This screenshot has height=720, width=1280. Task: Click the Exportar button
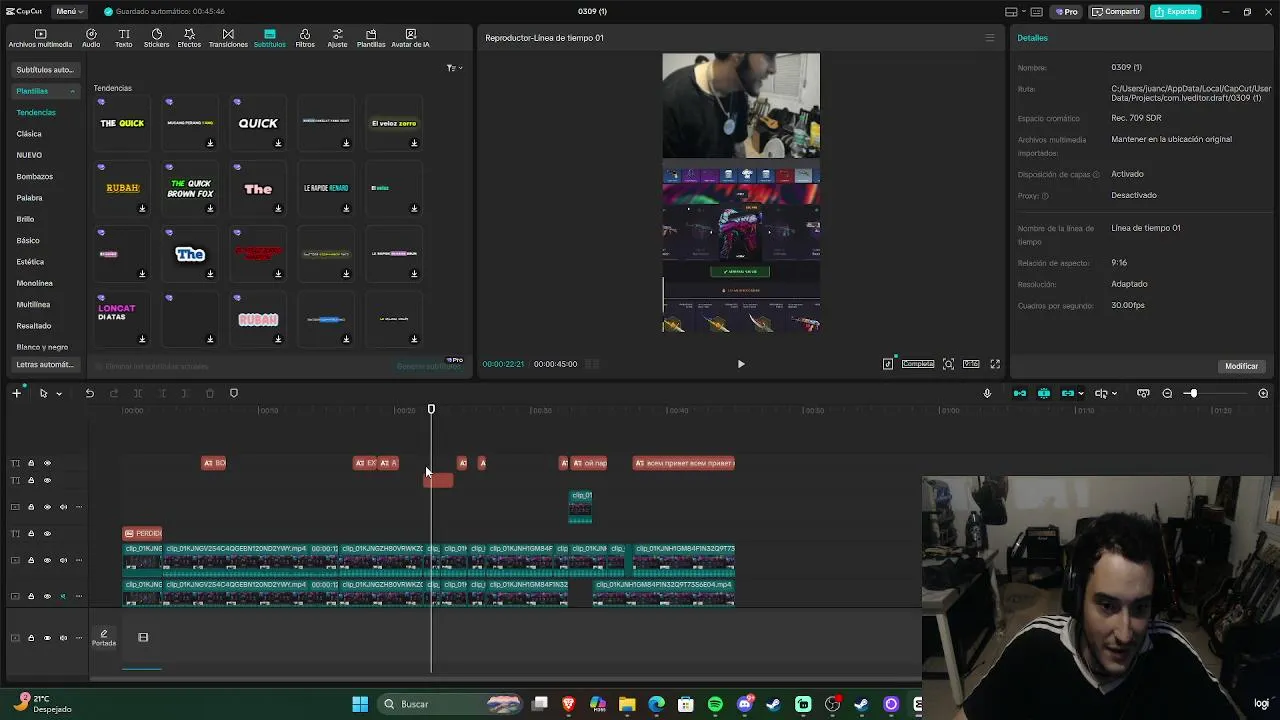pos(1175,12)
